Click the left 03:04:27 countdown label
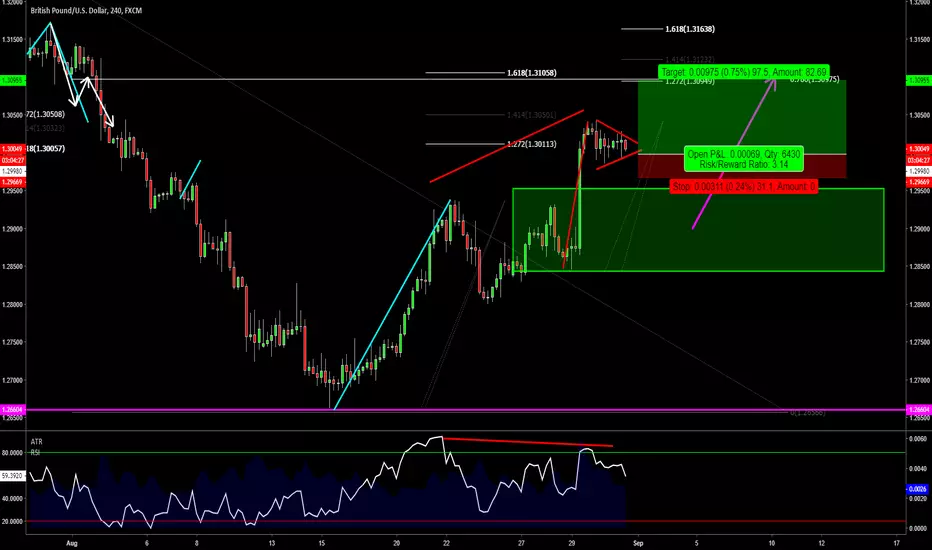 click(12, 160)
